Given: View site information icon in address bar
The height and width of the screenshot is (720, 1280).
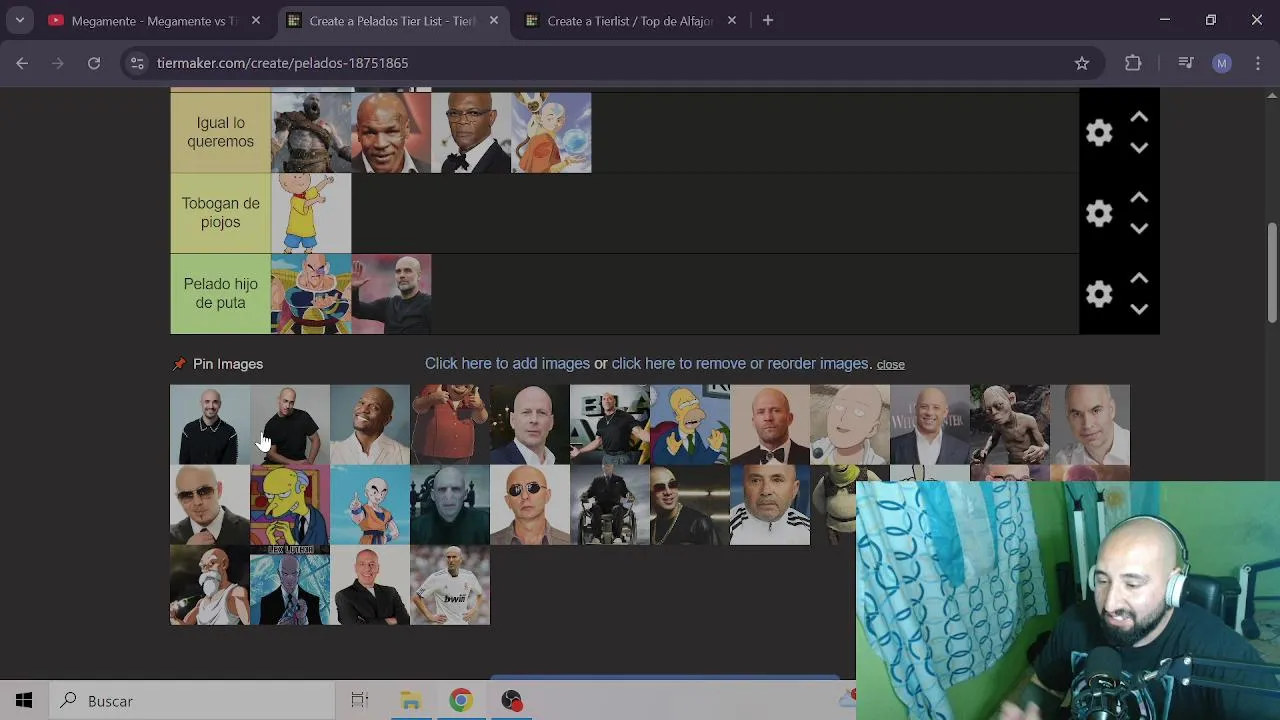Looking at the screenshot, I should [138, 63].
